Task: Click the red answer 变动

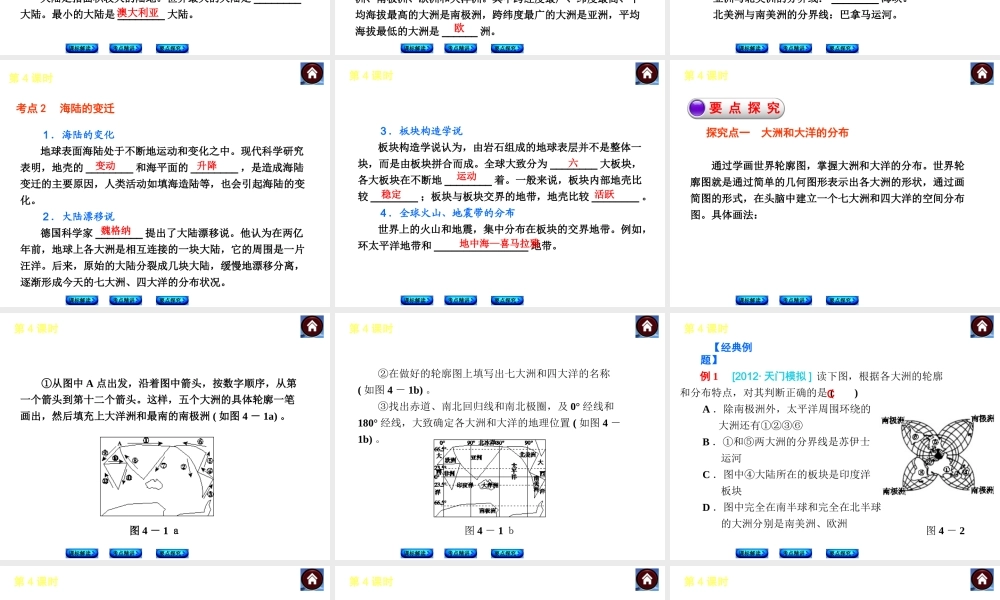Action: [105, 166]
